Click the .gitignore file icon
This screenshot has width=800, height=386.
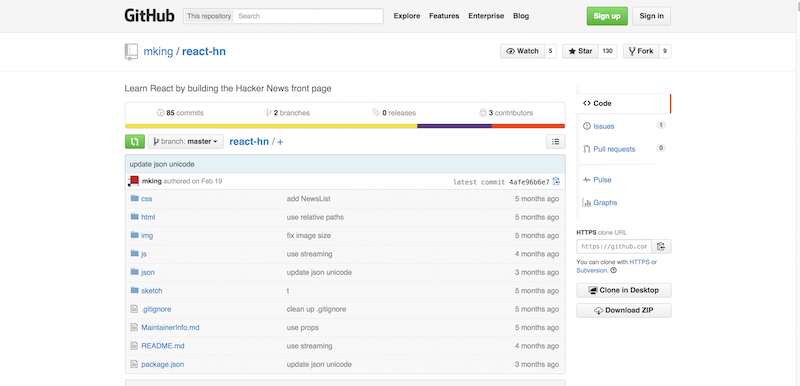tap(134, 309)
